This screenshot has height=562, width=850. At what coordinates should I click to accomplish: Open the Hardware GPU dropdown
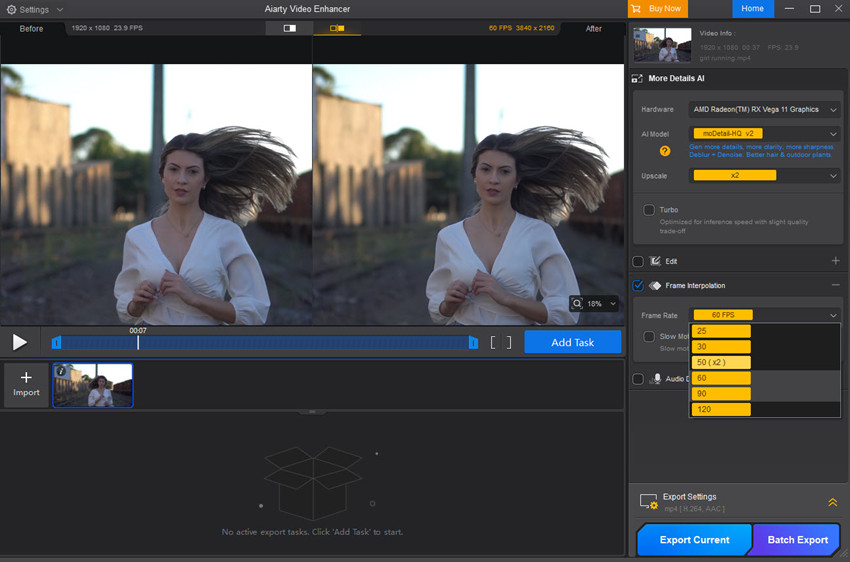coord(765,109)
